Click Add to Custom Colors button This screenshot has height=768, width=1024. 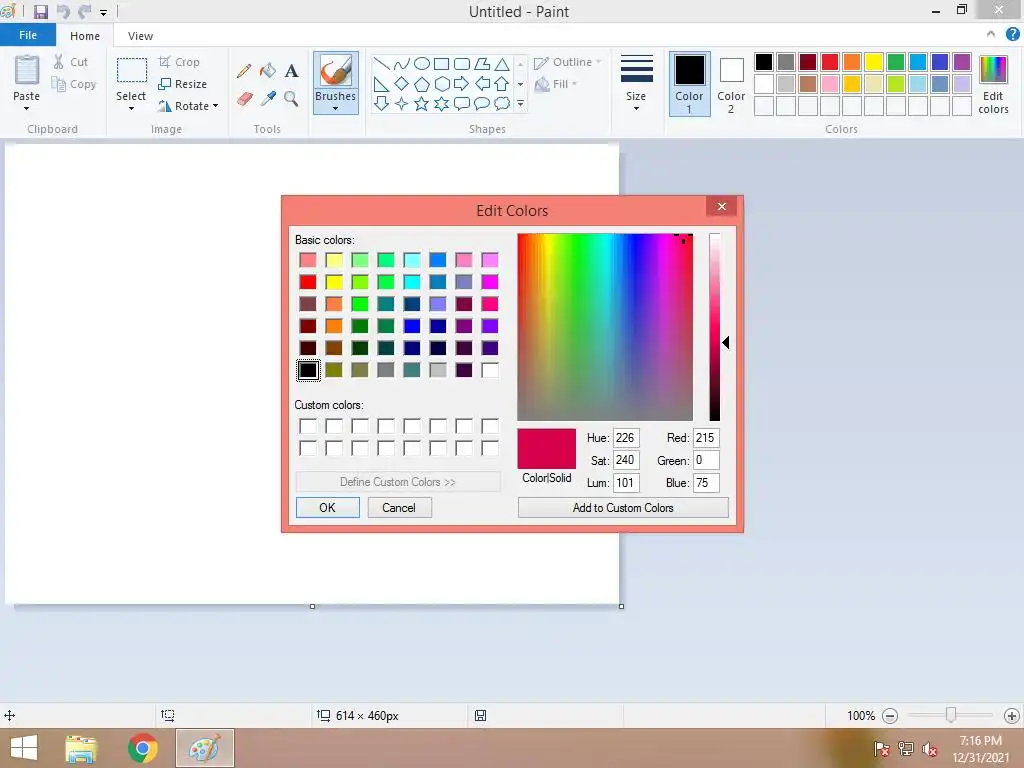(623, 507)
